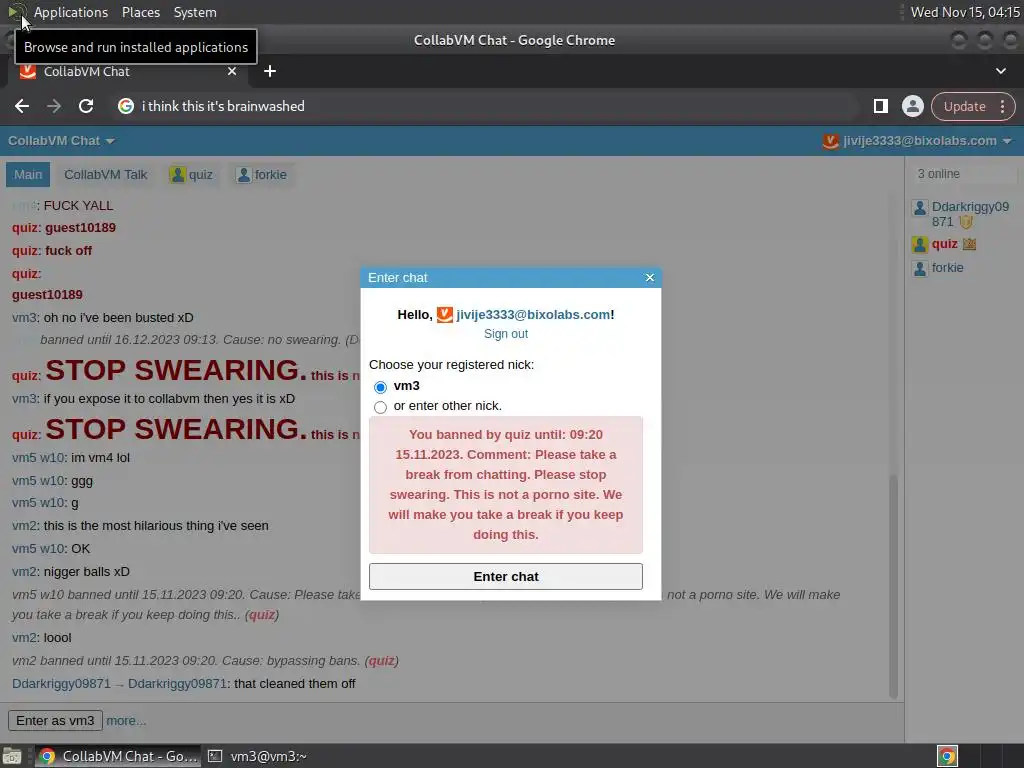1024x768 pixels.
Task: Click the address bar text 'i think this it's brainwashed'
Action: (x=223, y=106)
